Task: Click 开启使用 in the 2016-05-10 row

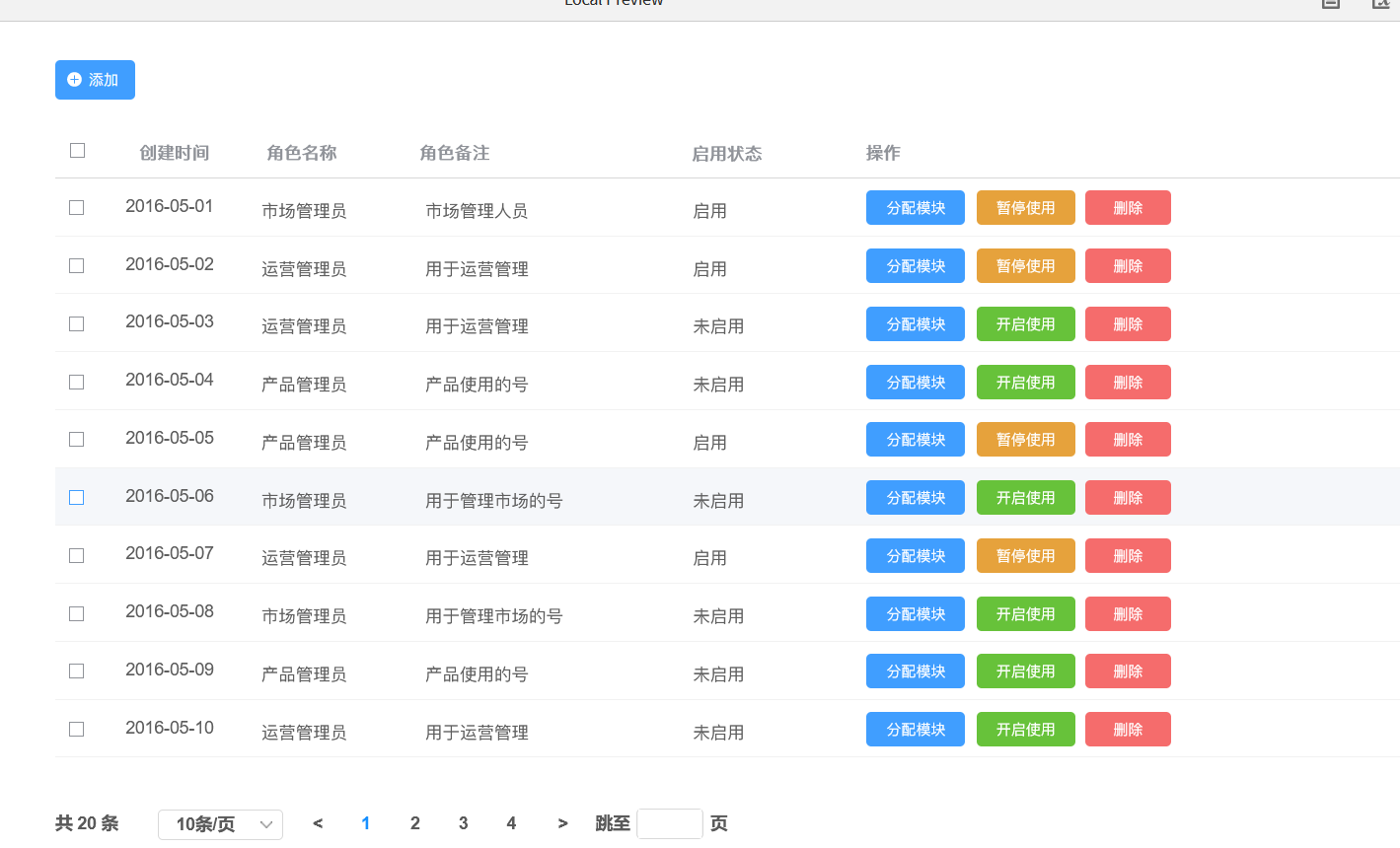Action: point(1026,730)
